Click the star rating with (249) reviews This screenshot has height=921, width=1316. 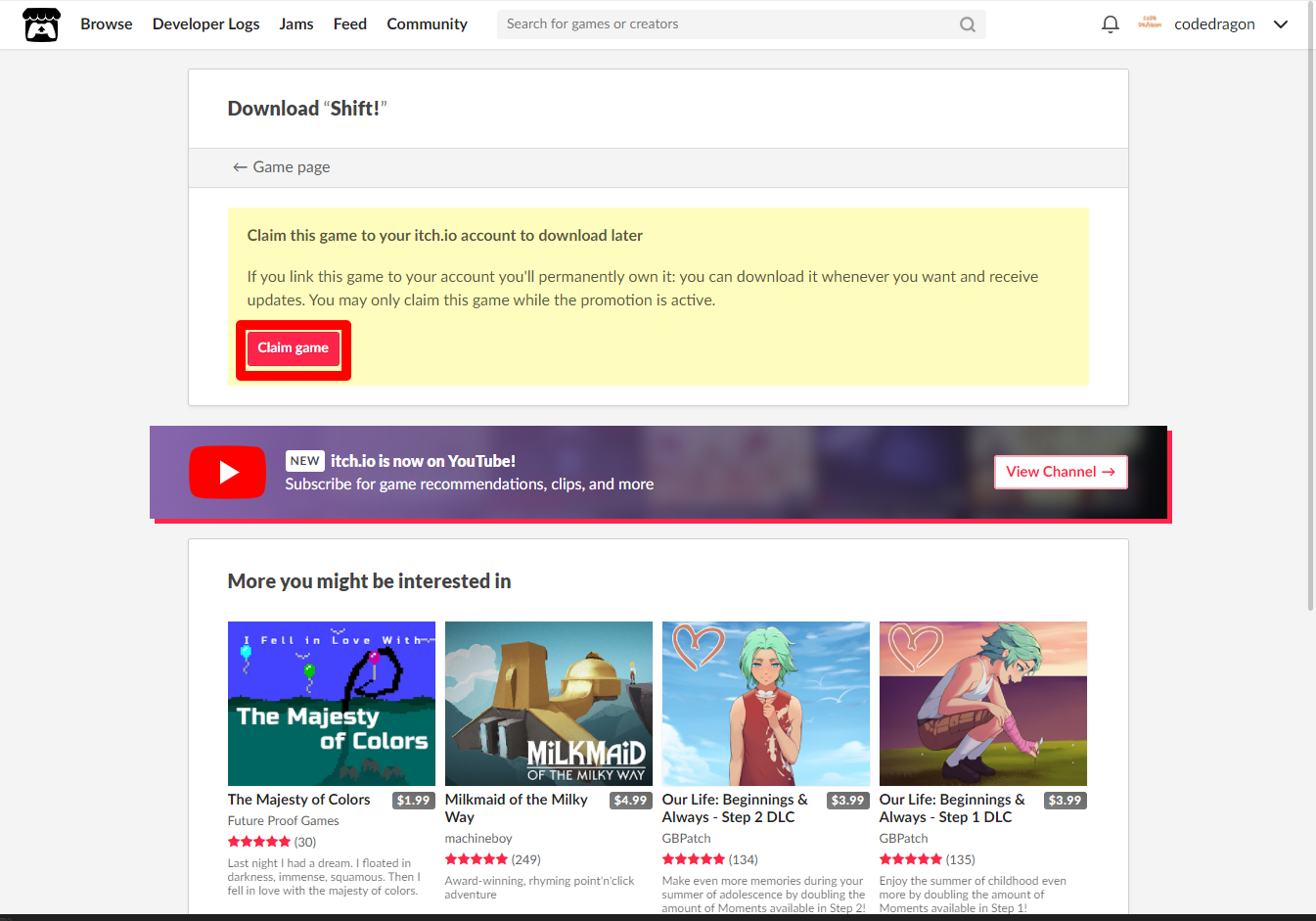pos(493,859)
